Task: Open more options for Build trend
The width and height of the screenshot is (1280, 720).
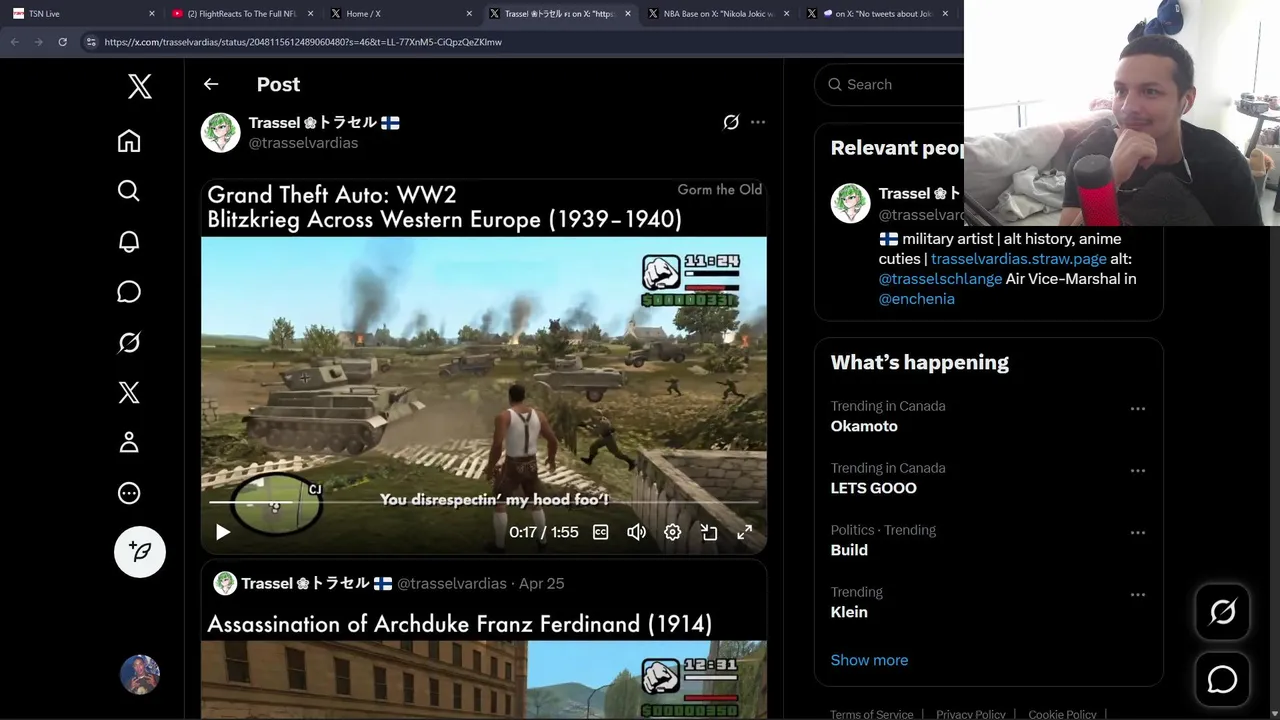Action: 1138,533
